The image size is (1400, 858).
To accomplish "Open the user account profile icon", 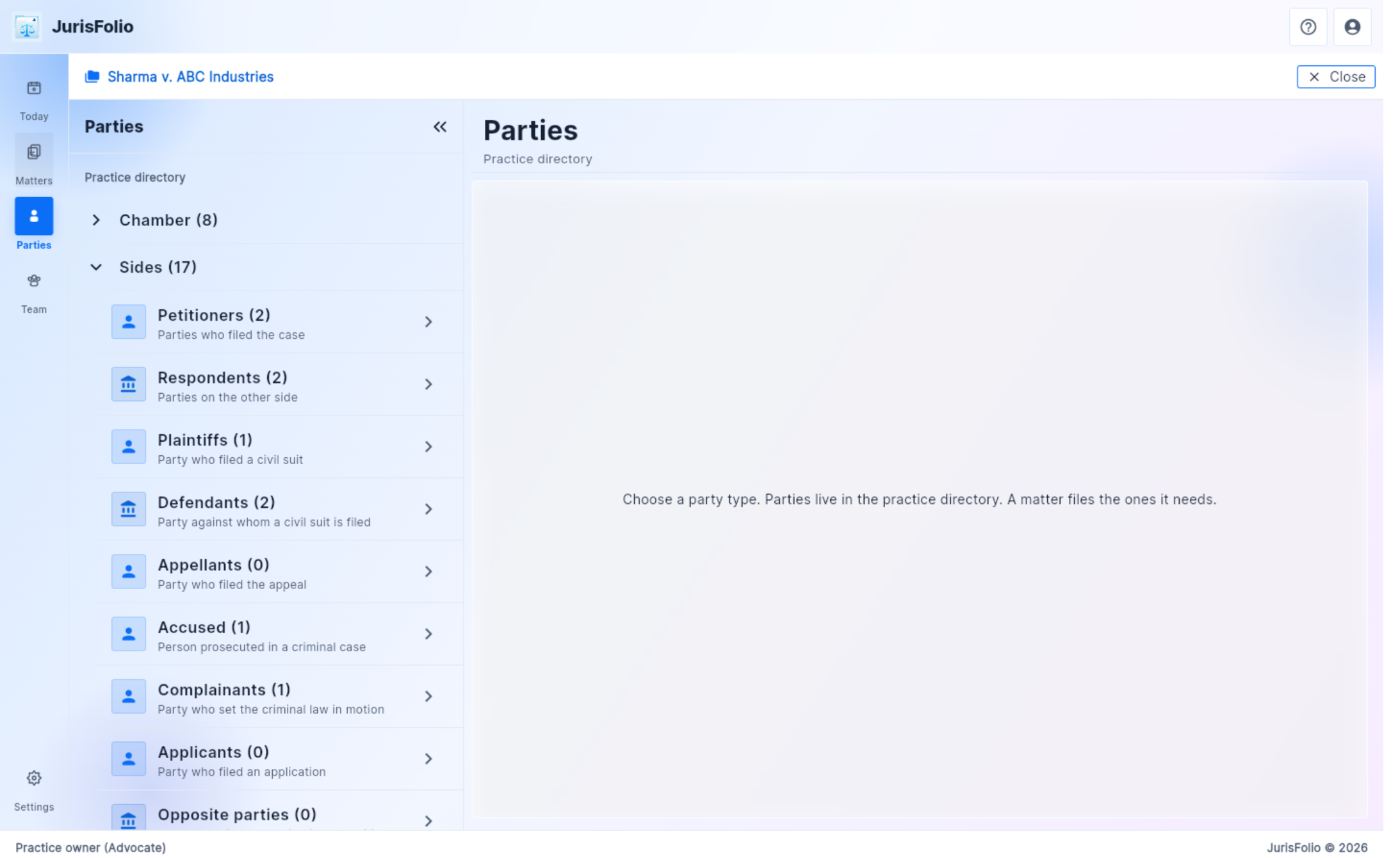I will point(1352,27).
